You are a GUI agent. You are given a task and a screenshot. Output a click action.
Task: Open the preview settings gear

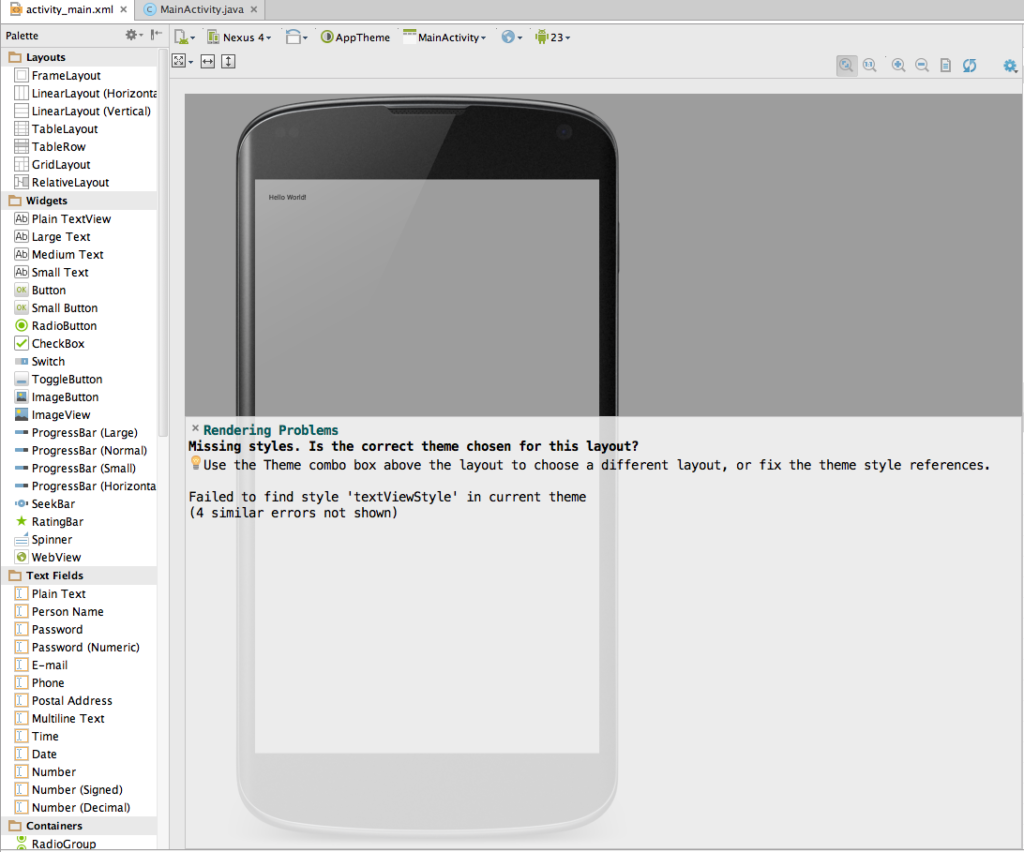1009,65
